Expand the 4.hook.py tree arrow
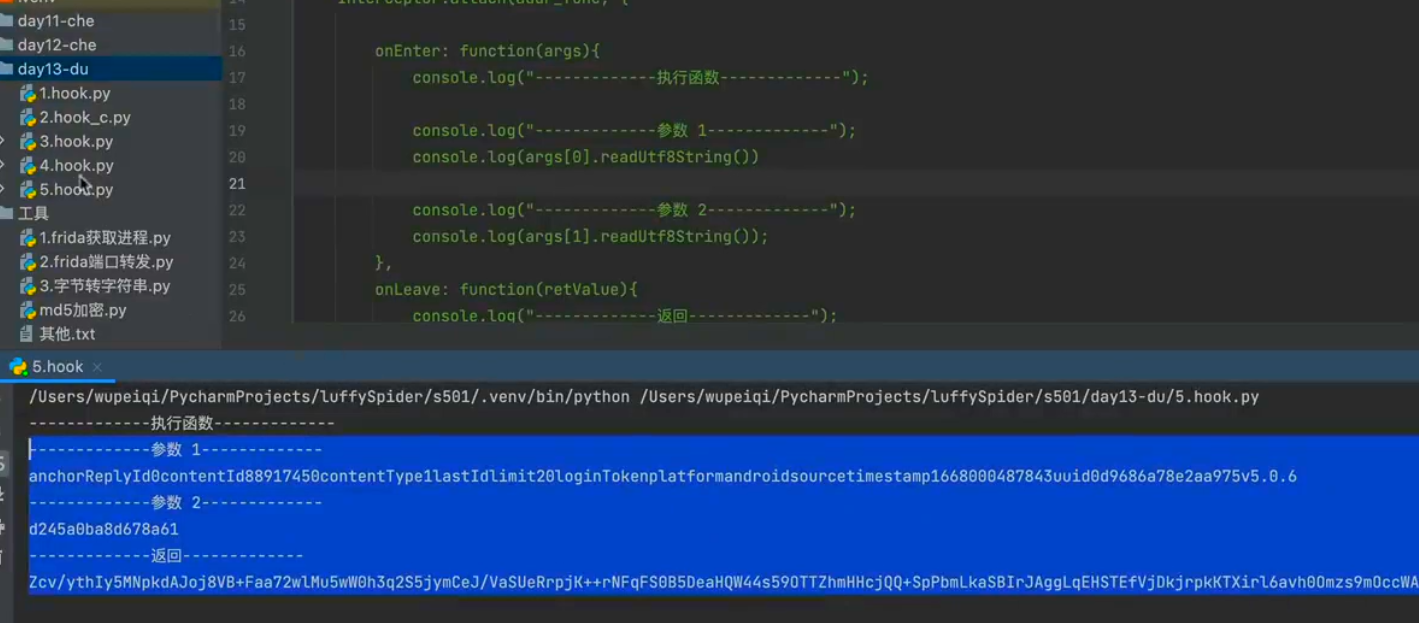1419x623 pixels. coord(3,165)
